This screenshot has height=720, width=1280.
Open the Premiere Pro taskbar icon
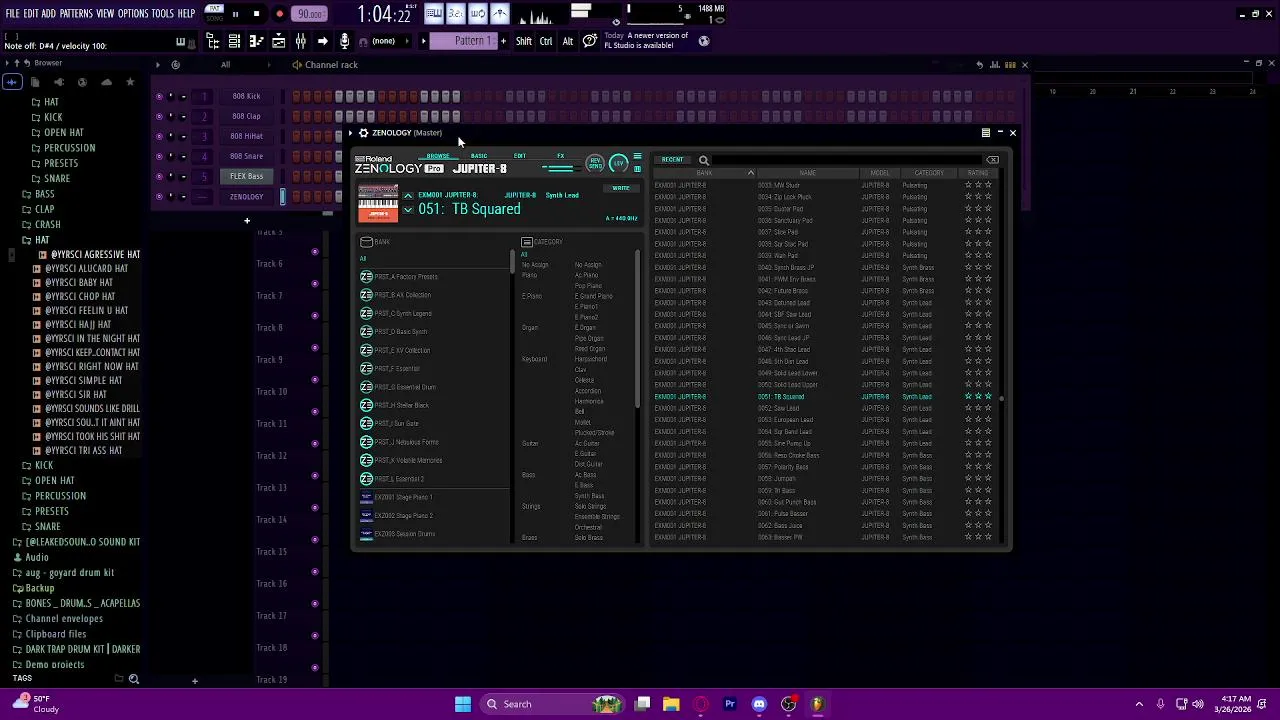tap(730, 704)
